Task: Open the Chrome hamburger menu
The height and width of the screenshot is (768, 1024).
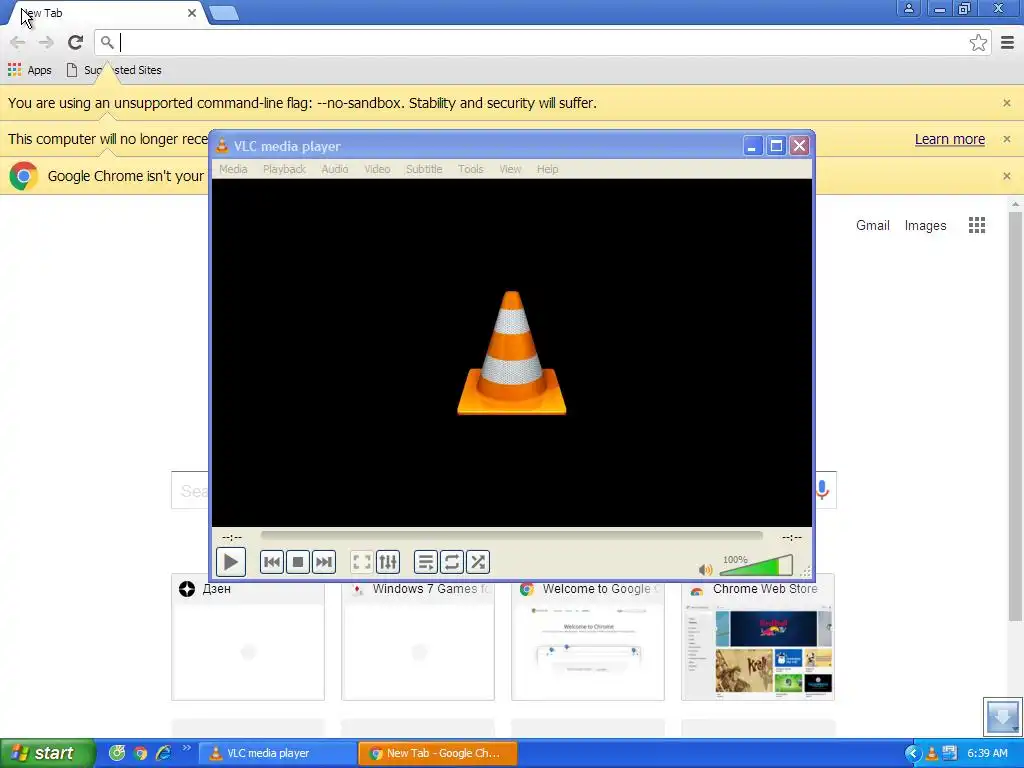Action: (1007, 42)
